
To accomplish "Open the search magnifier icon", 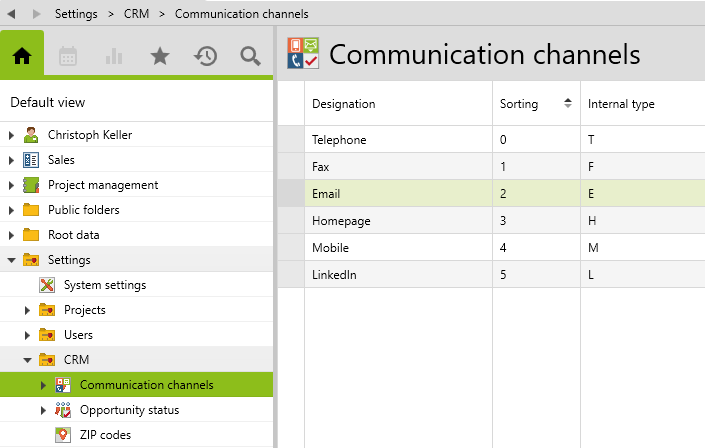I will click(x=250, y=56).
